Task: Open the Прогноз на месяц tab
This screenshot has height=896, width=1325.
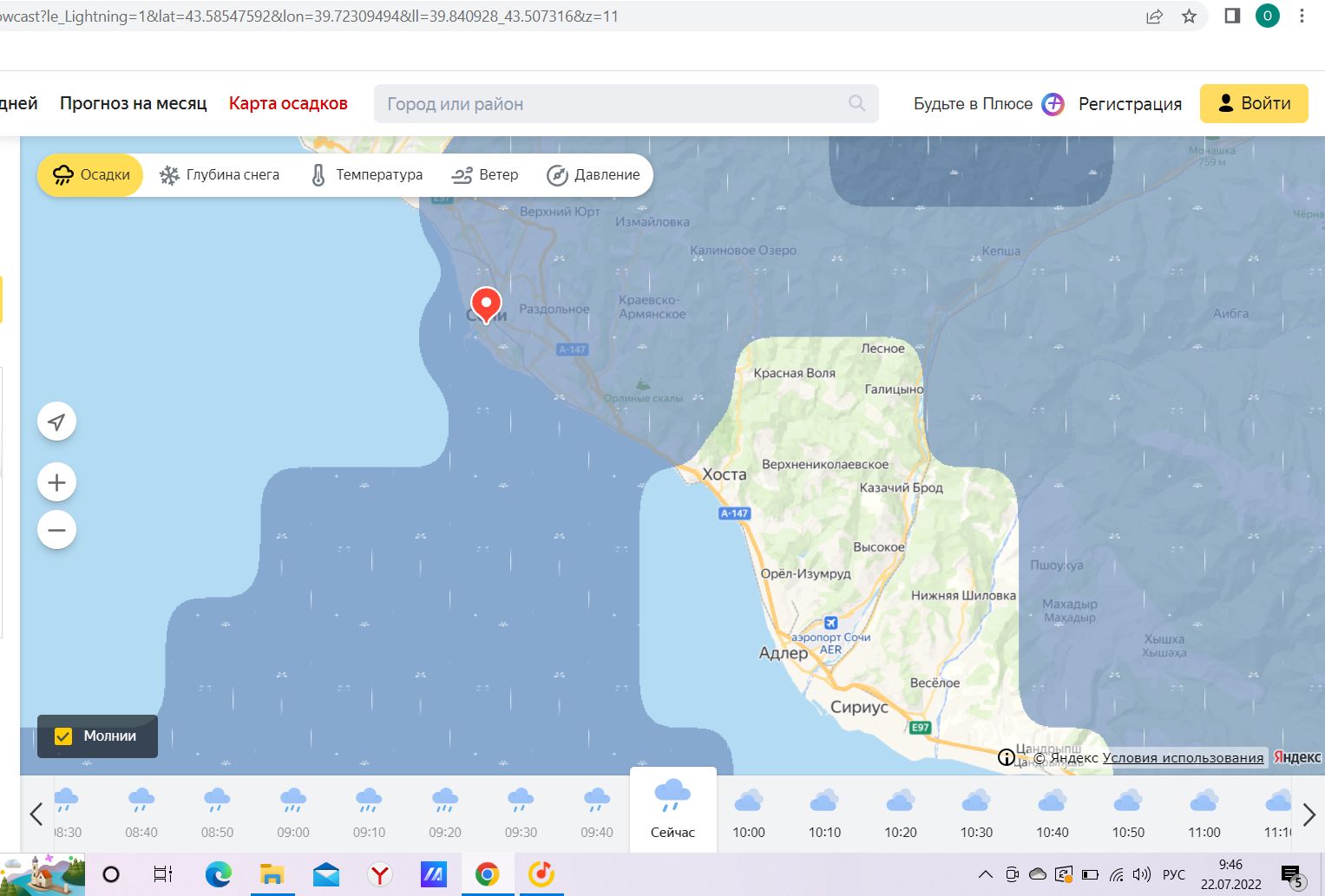Action: point(133,103)
